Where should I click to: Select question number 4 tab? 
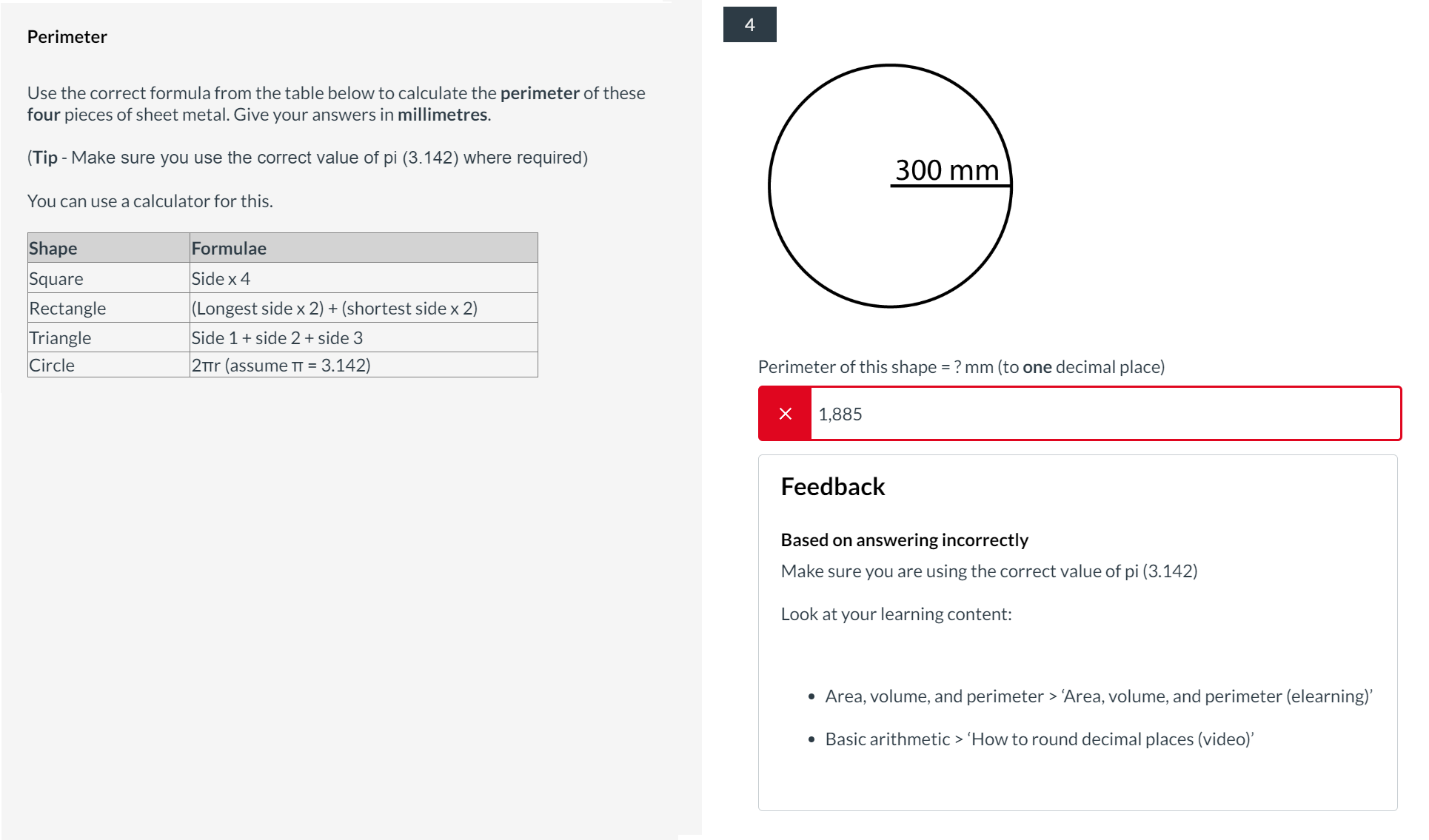point(749,24)
